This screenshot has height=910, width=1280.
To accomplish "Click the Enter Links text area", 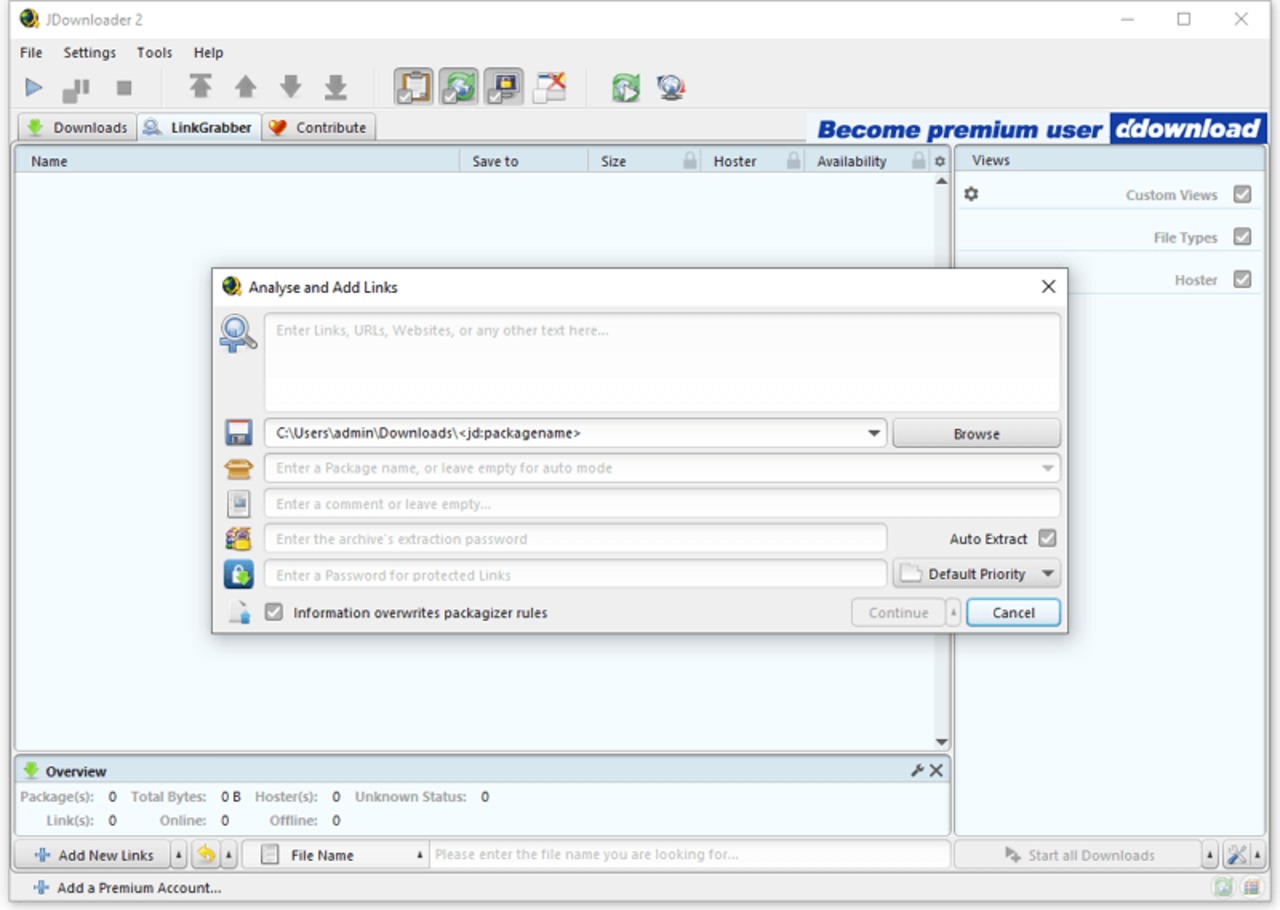I will [661, 362].
